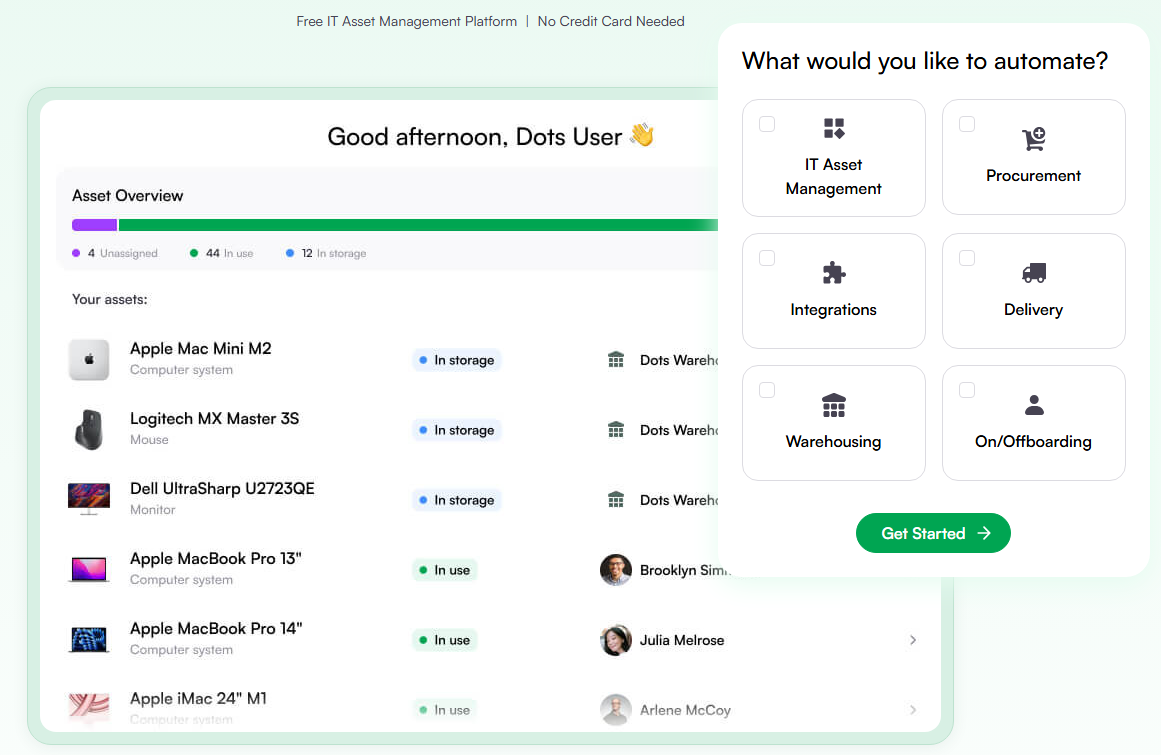
Task: Click Julia Melrose's avatar photo
Action: click(616, 640)
